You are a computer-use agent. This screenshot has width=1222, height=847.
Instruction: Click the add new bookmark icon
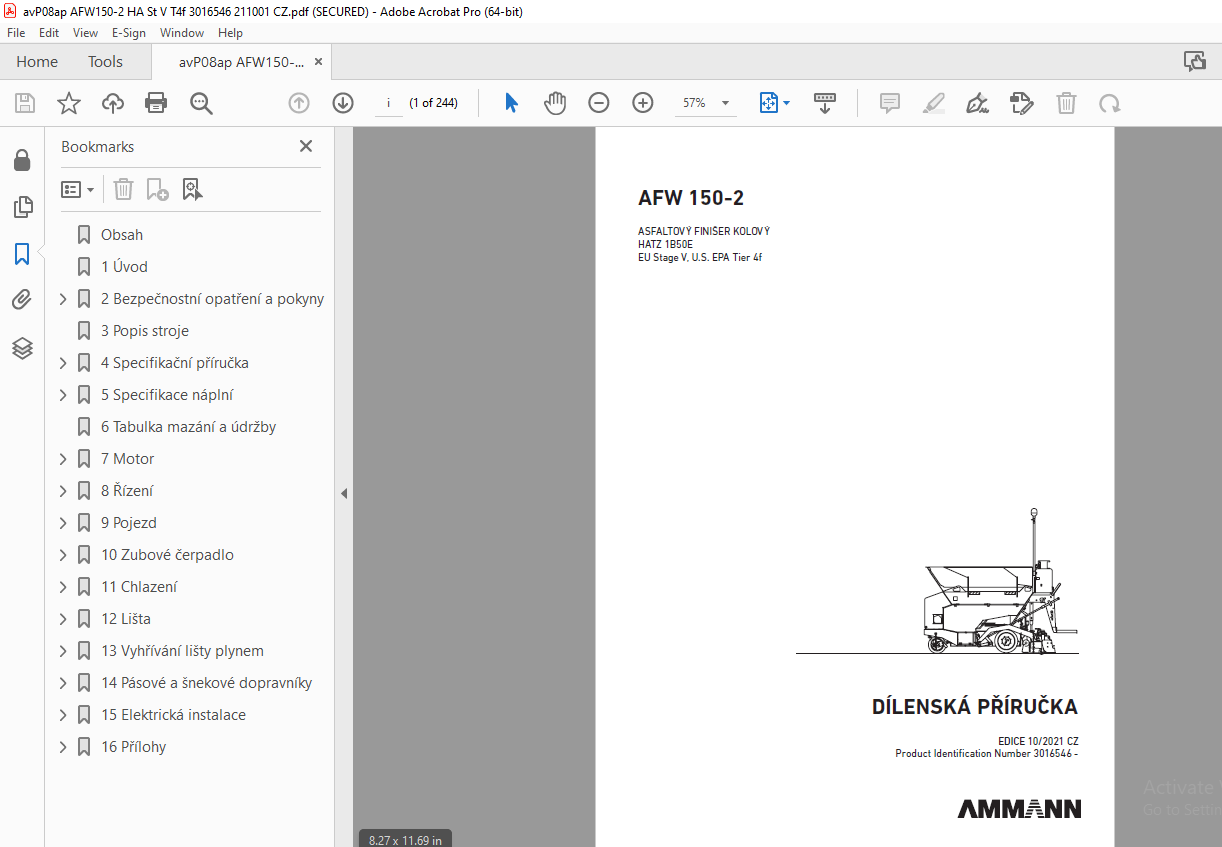pos(158,189)
